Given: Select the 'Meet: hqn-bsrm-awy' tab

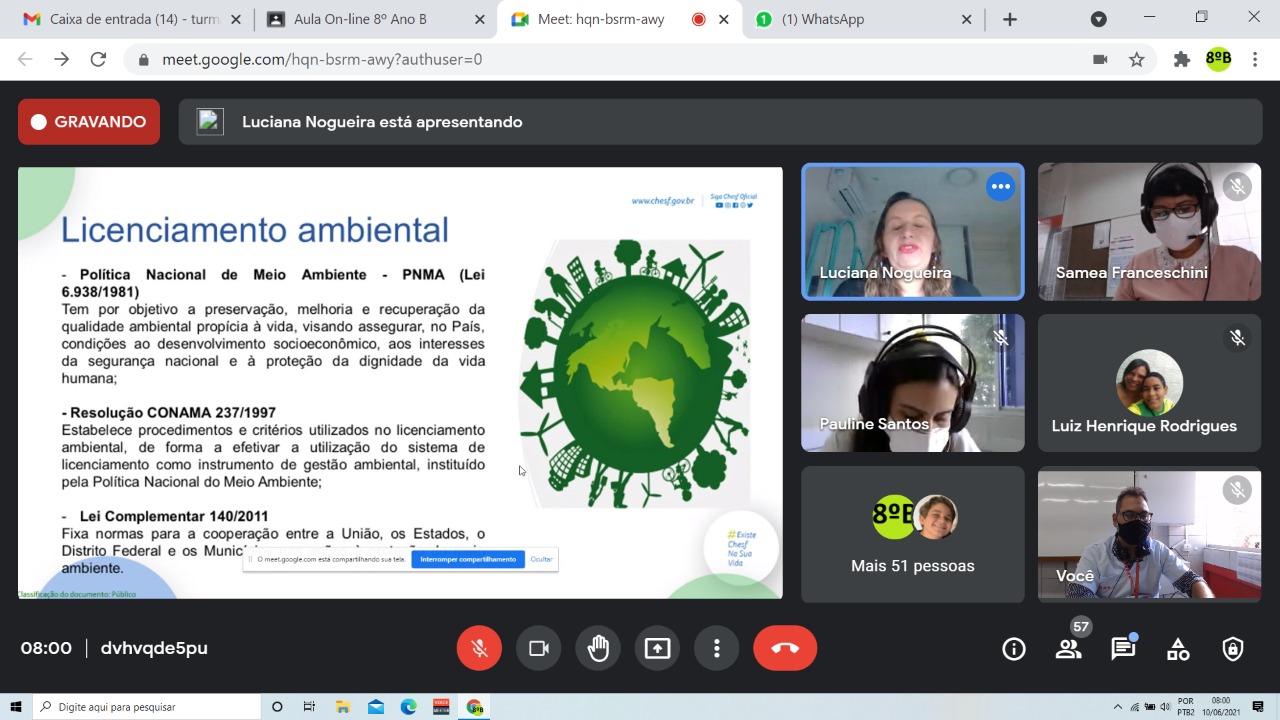Looking at the screenshot, I should click(x=620, y=19).
